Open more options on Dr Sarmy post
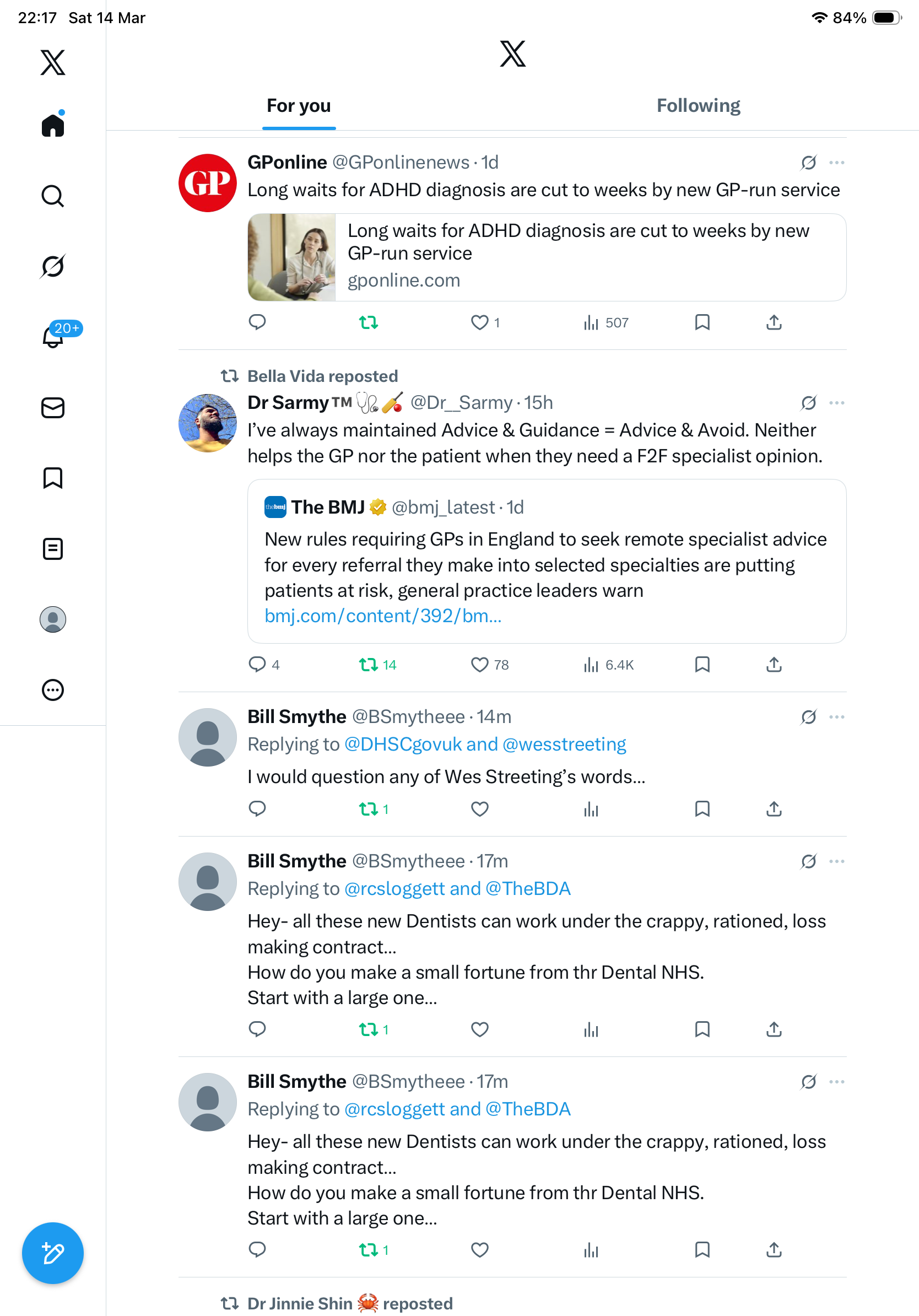This screenshot has height=1316, width=919. coord(836,403)
